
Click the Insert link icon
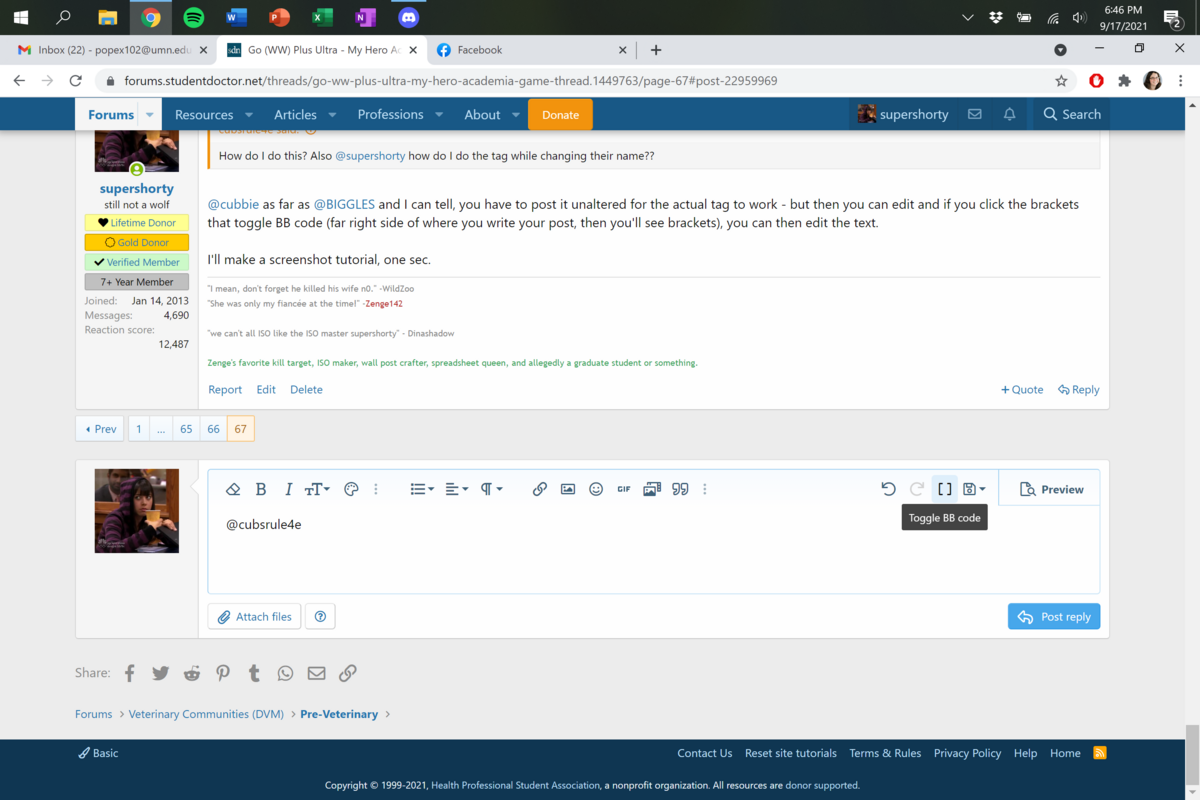click(539, 489)
